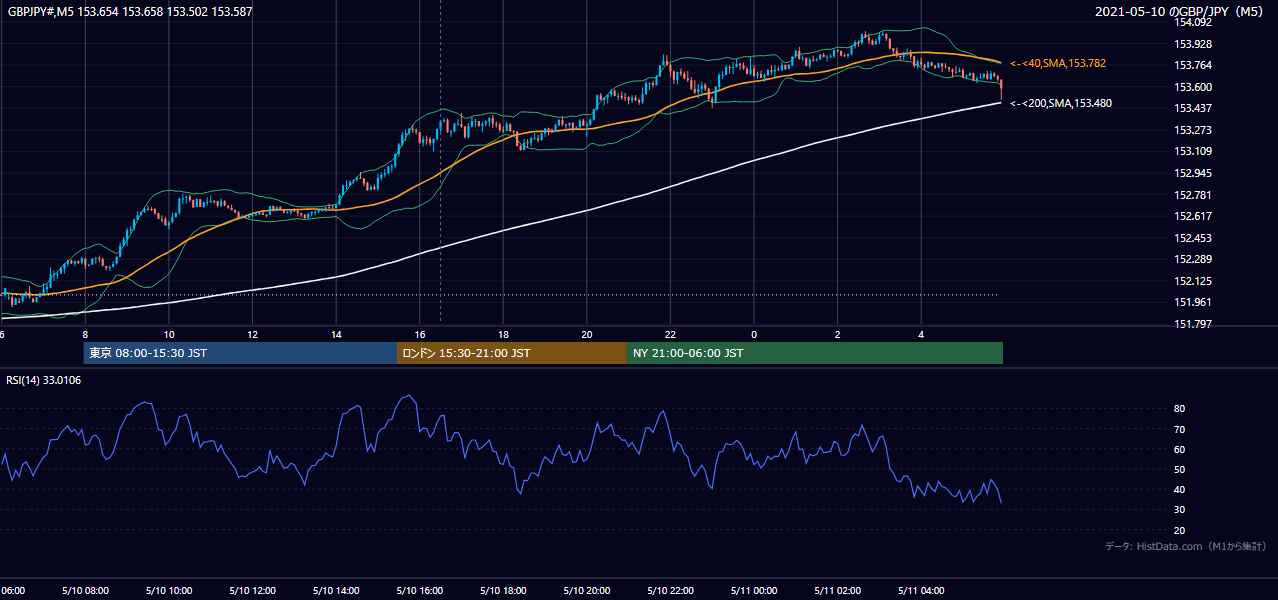Click the date label 5/10 16:00

[419, 591]
